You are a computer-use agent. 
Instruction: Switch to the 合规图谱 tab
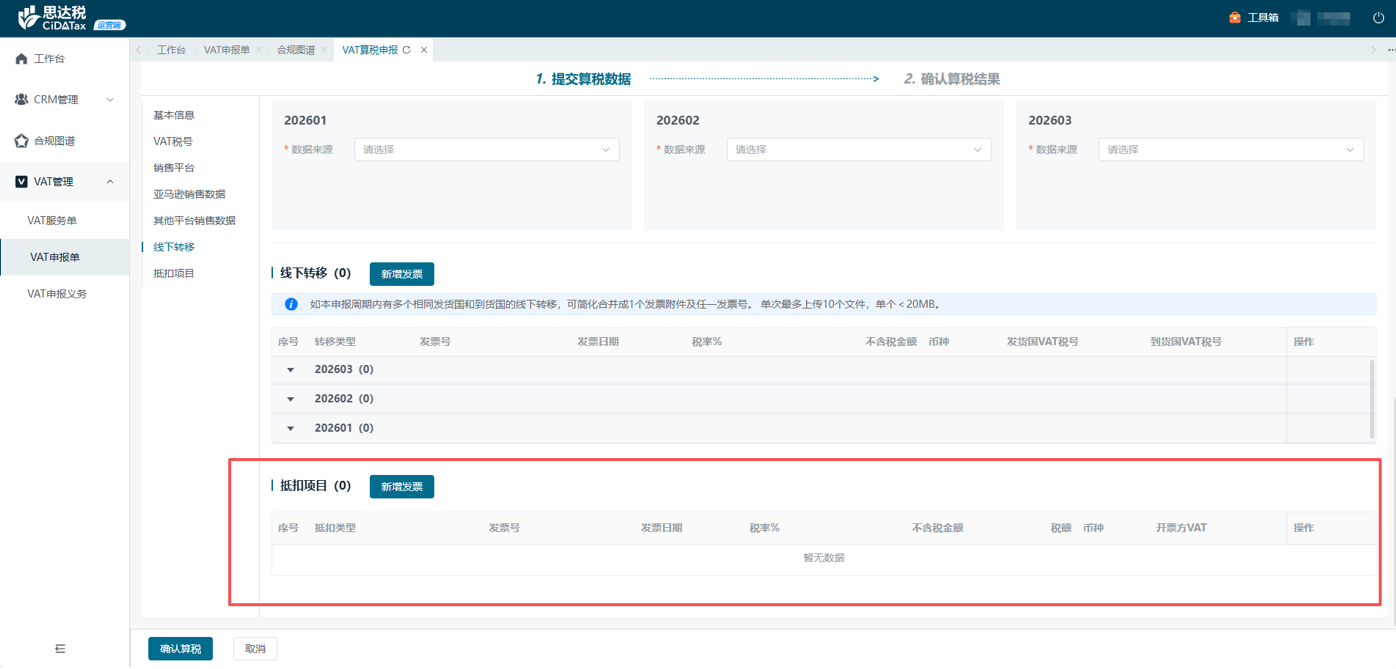[296, 50]
